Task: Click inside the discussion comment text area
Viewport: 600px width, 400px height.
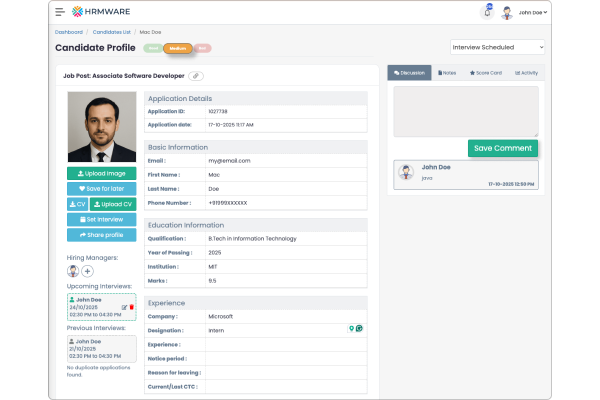Action: pos(465,110)
